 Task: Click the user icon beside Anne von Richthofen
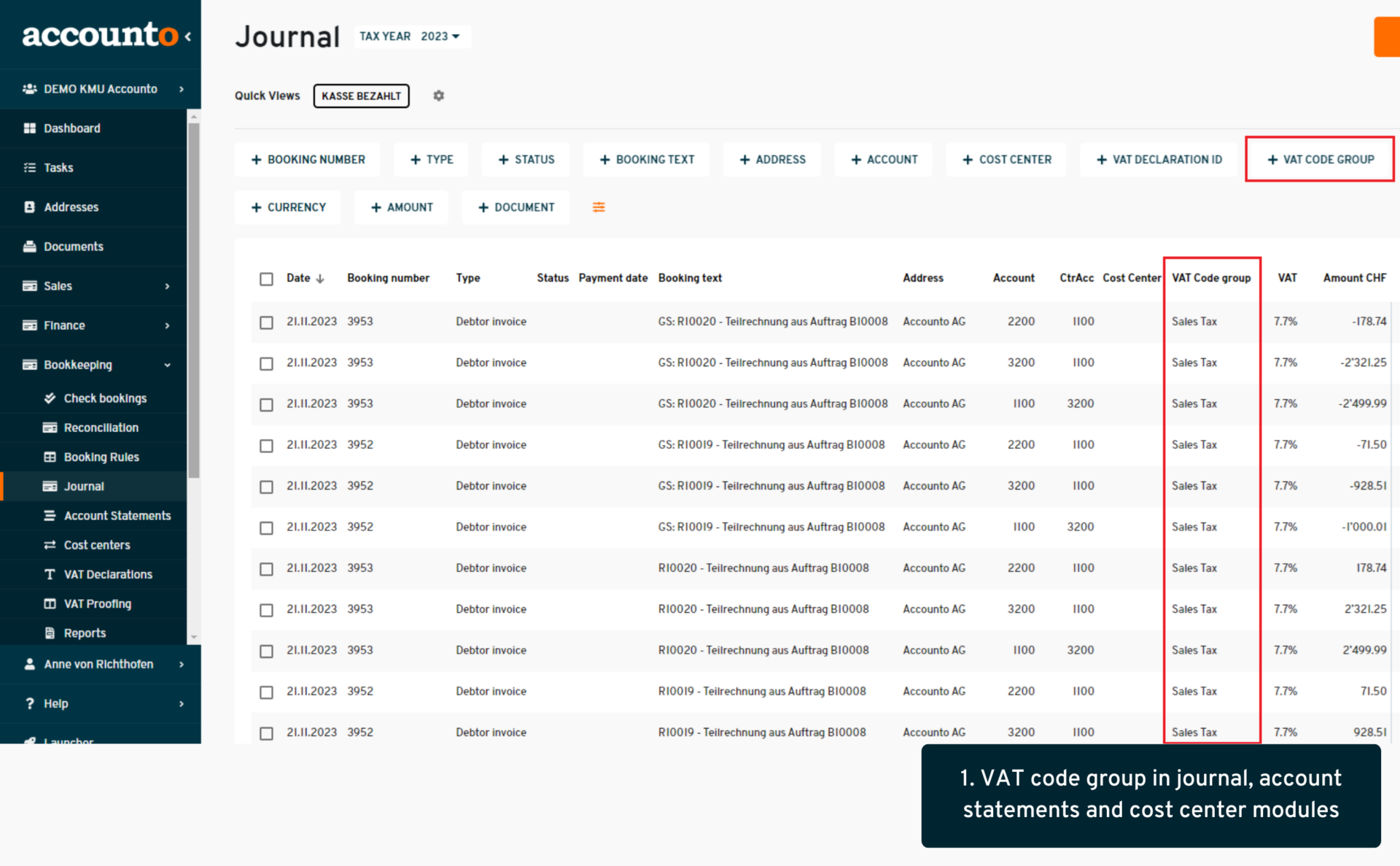pos(30,665)
